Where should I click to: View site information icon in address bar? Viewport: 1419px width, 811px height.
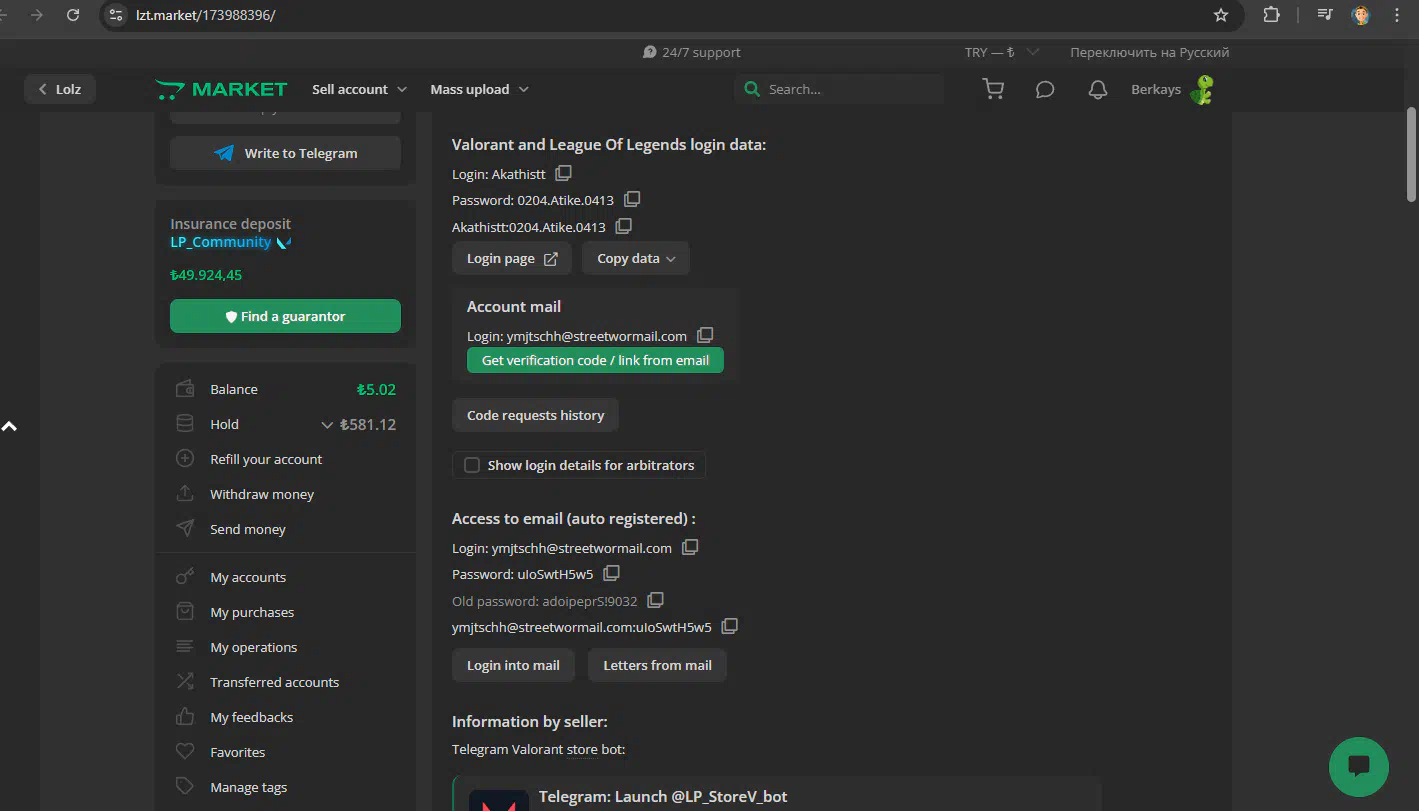point(117,15)
